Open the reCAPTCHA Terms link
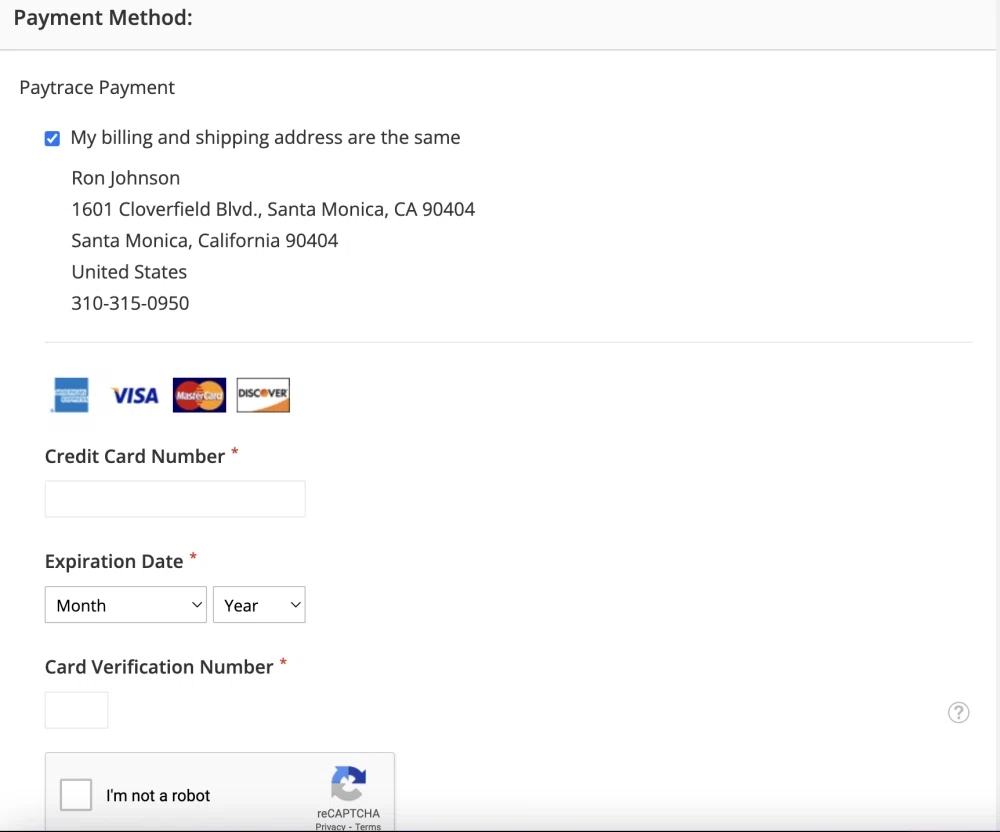The height and width of the screenshot is (832, 1000). [368, 826]
